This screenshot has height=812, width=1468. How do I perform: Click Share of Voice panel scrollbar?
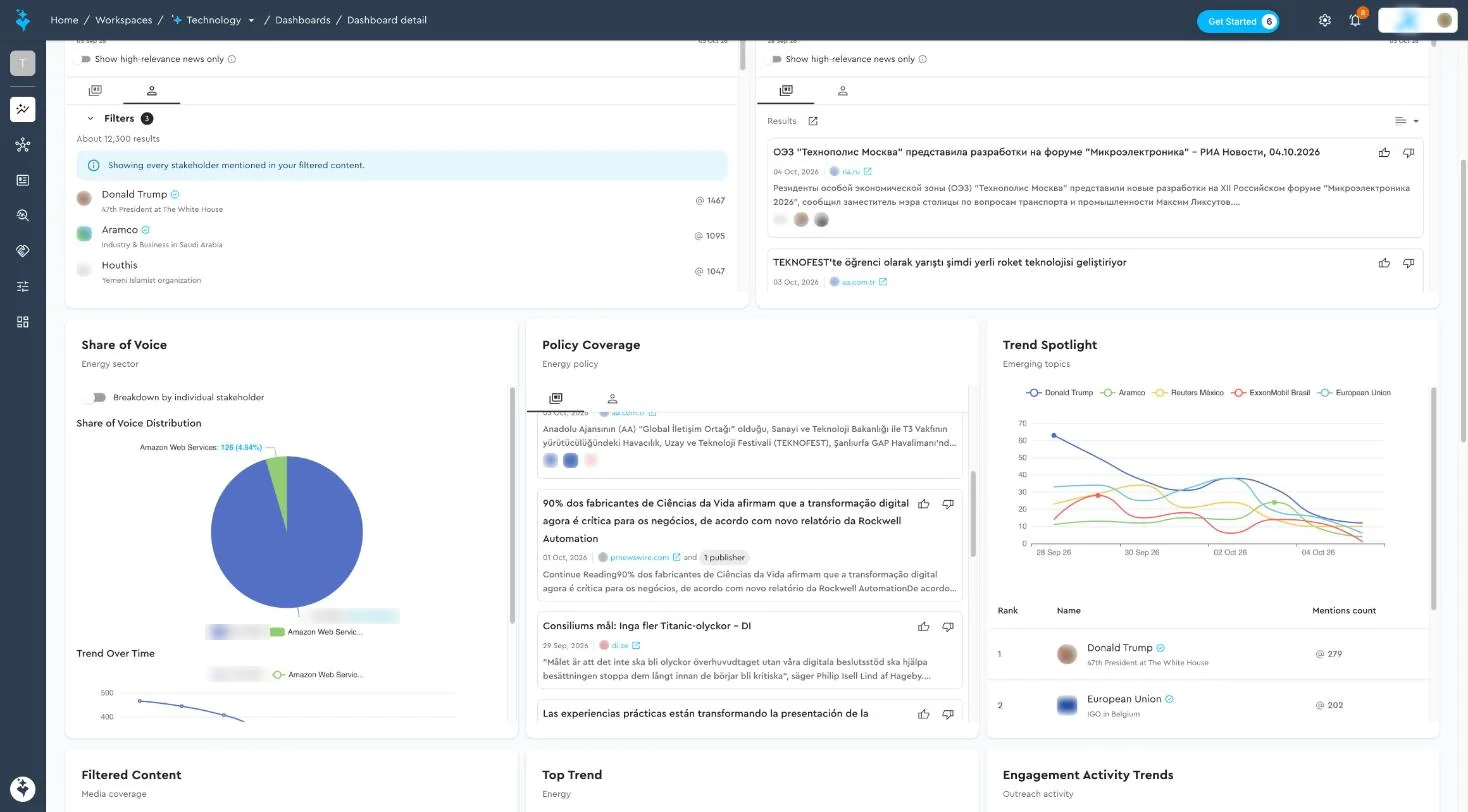513,505
